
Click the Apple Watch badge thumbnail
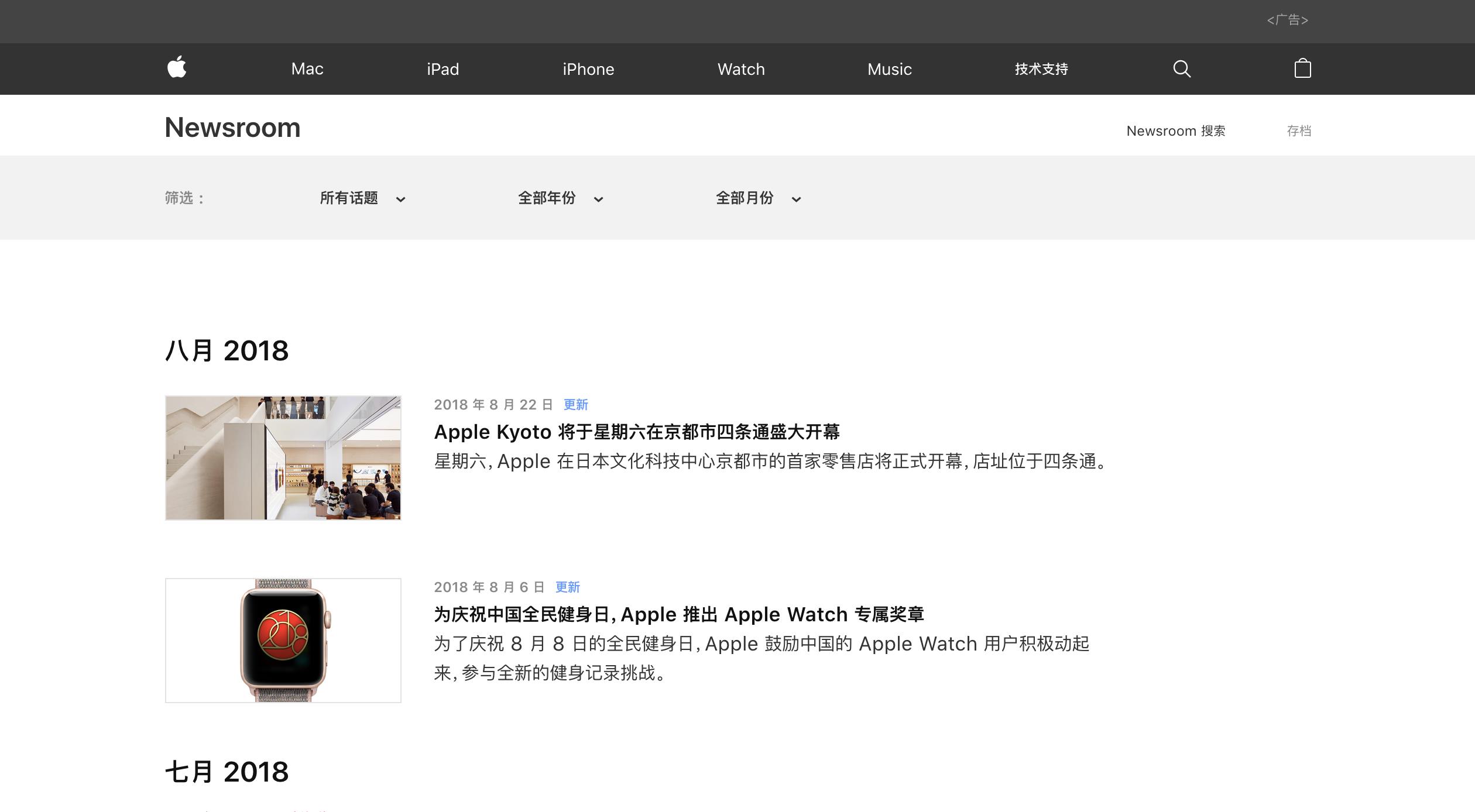[x=283, y=641]
